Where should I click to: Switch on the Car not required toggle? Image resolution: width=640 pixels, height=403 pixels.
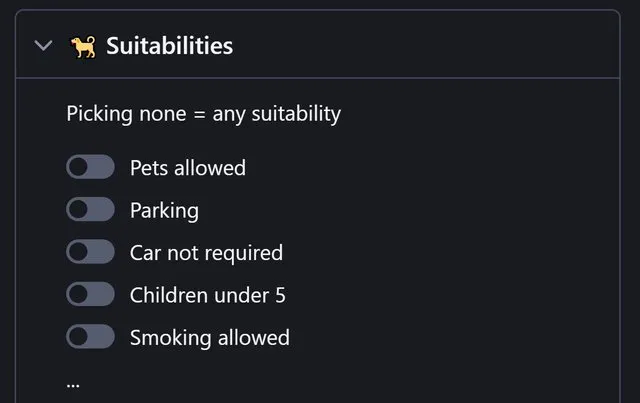(90, 252)
